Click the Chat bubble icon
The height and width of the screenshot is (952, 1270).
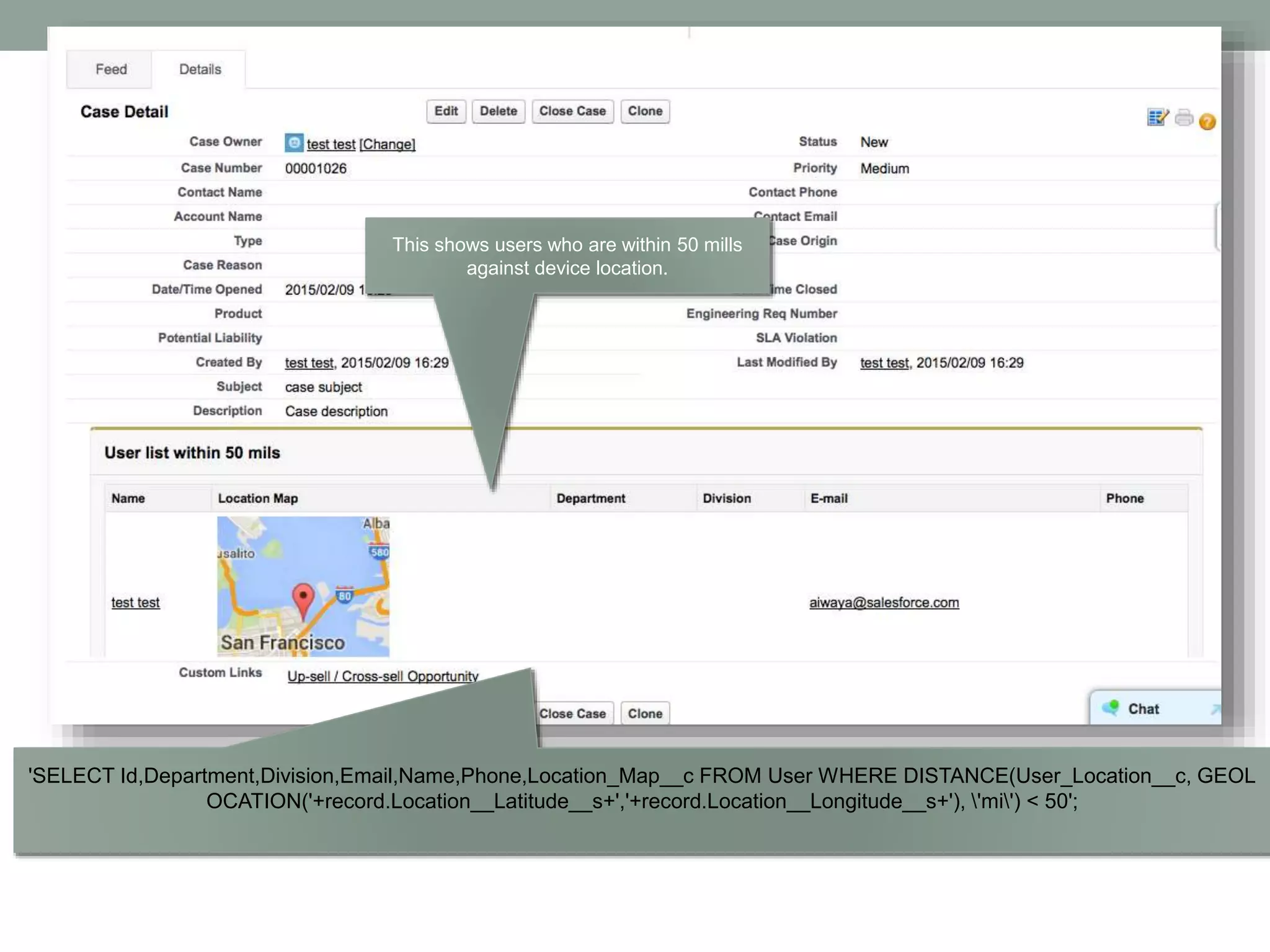(x=1111, y=708)
